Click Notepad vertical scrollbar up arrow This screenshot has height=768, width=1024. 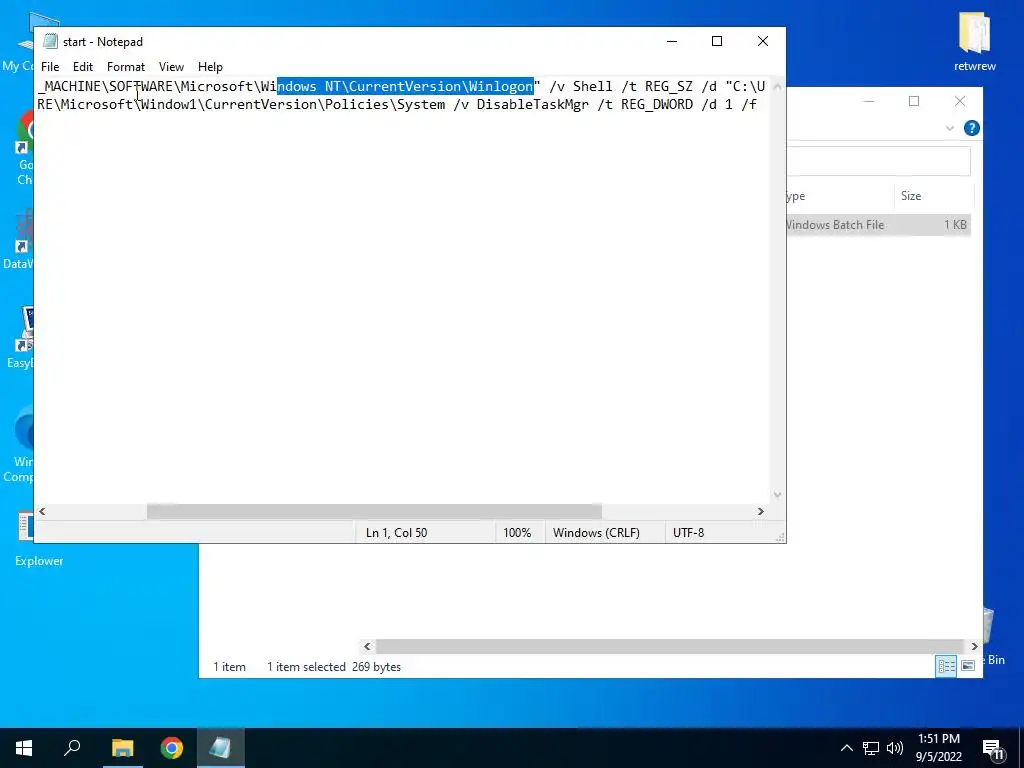777,86
